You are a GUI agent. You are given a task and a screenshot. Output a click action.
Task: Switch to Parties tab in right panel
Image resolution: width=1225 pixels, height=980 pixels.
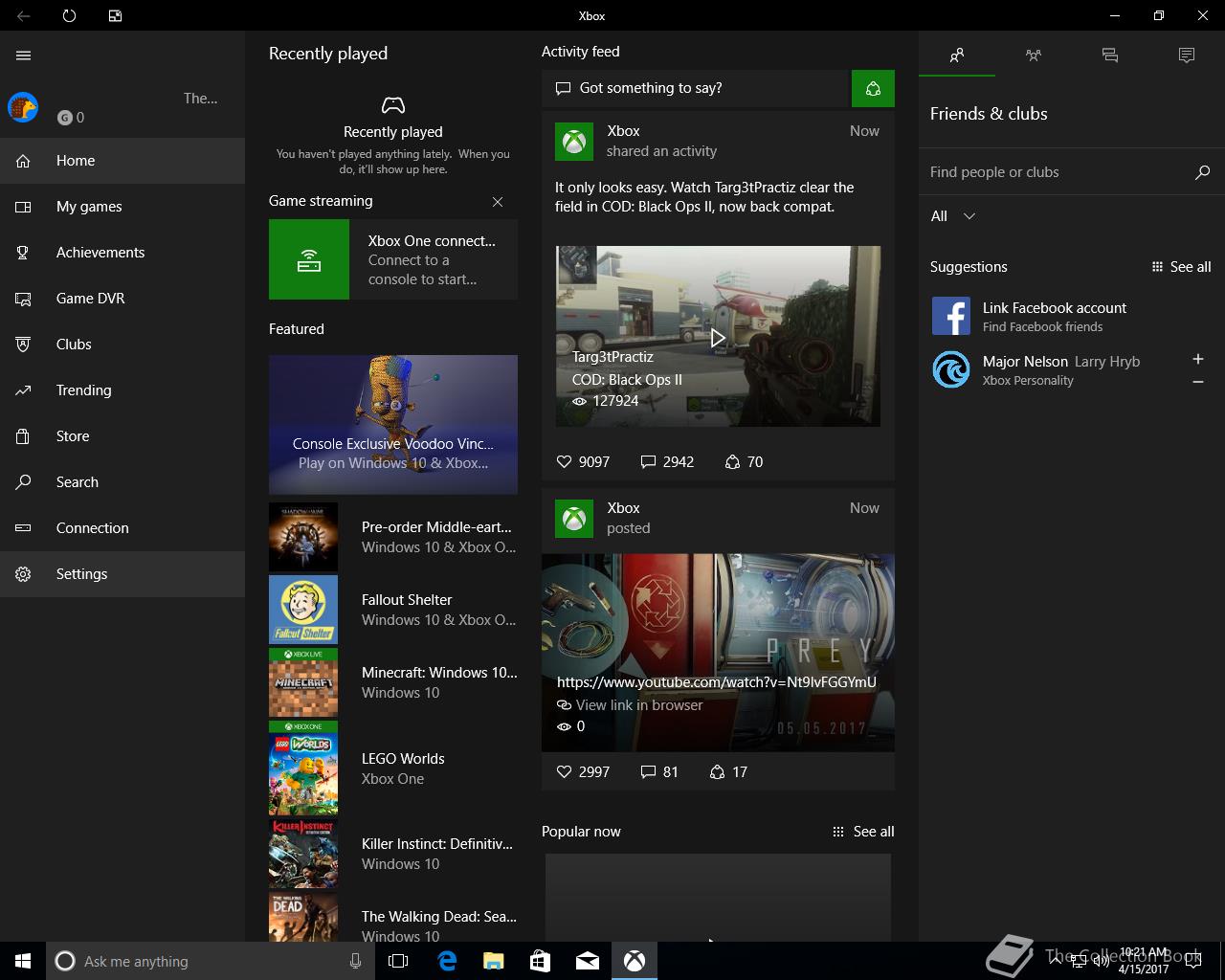pyautogui.click(x=1034, y=55)
